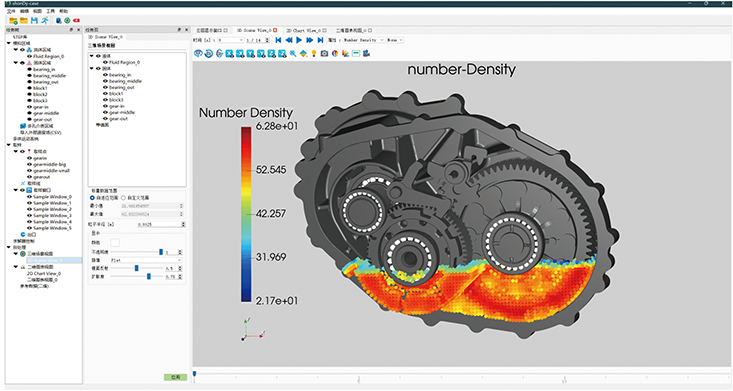Click the colorful chart icon in viewport toolbar
This screenshot has height=391, width=733.
click(x=345, y=54)
